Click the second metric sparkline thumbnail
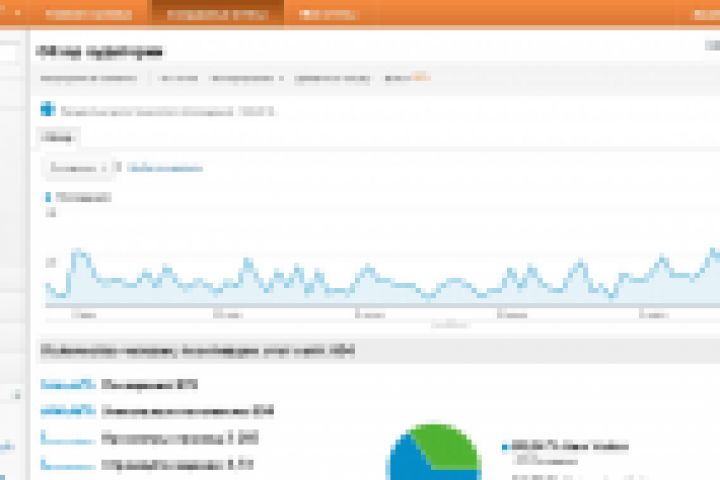 pyautogui.click(x=68, y=410)
